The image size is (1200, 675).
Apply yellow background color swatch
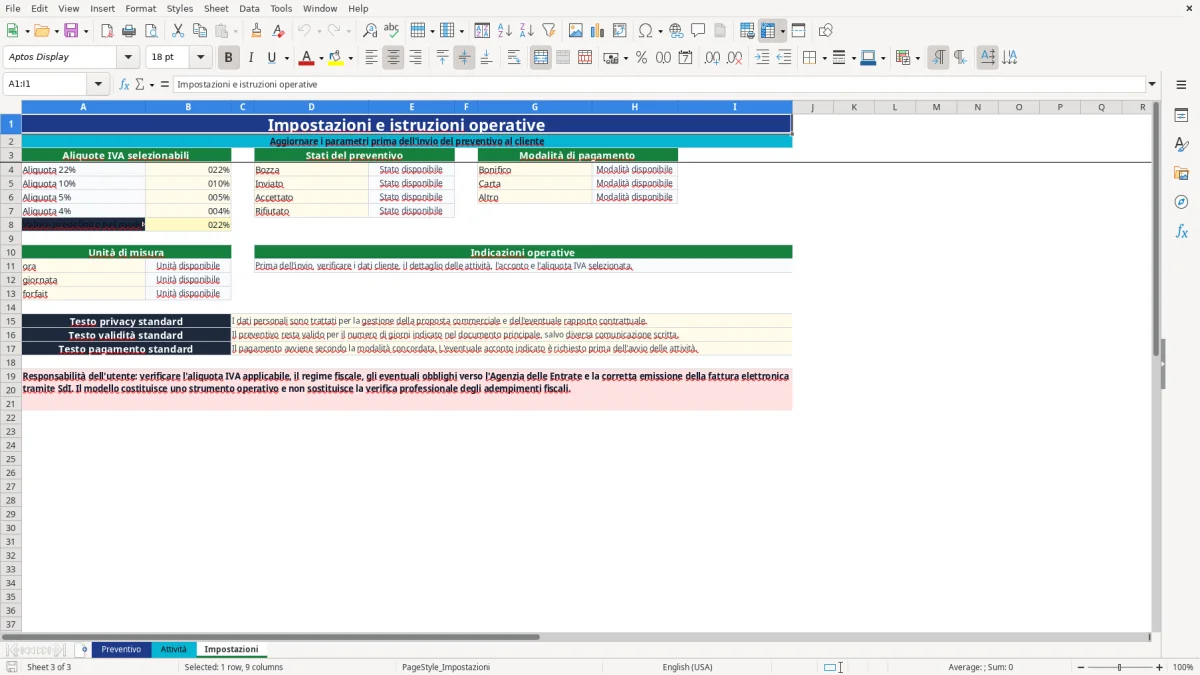(336, 58)
